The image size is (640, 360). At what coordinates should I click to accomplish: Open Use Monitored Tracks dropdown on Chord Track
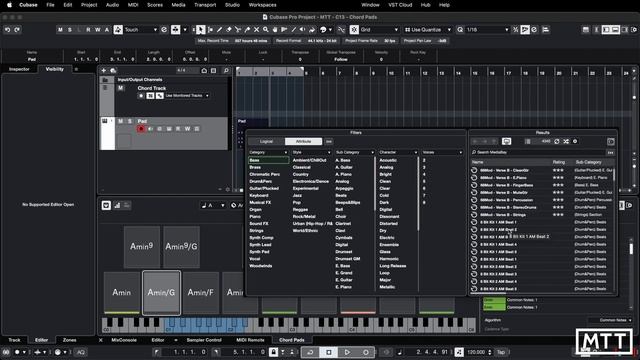[x=187, y=96]
